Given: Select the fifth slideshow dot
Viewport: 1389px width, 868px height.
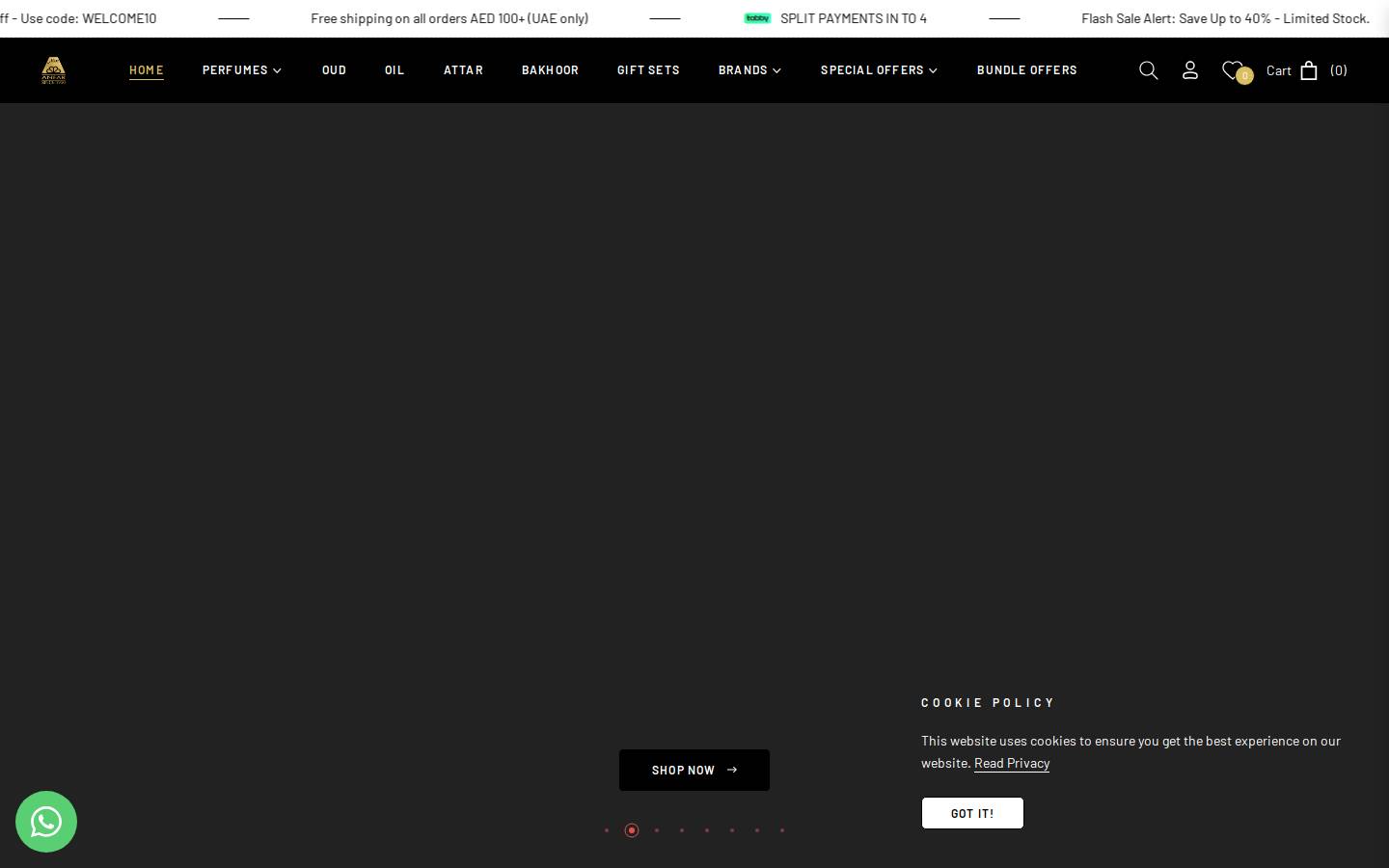Looking at the screenshot, I should [x=707, y=830].
